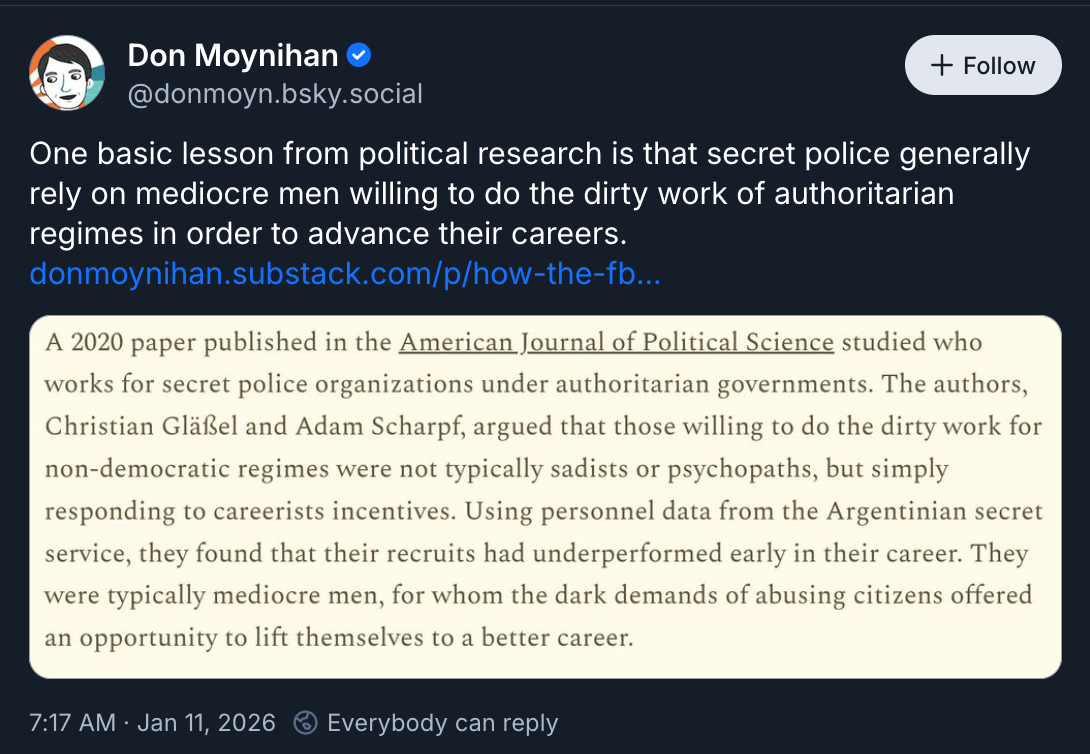Follow Don Moynihan's account
The width and height of the screenshot is (1090, 754).
pos(982,66)
